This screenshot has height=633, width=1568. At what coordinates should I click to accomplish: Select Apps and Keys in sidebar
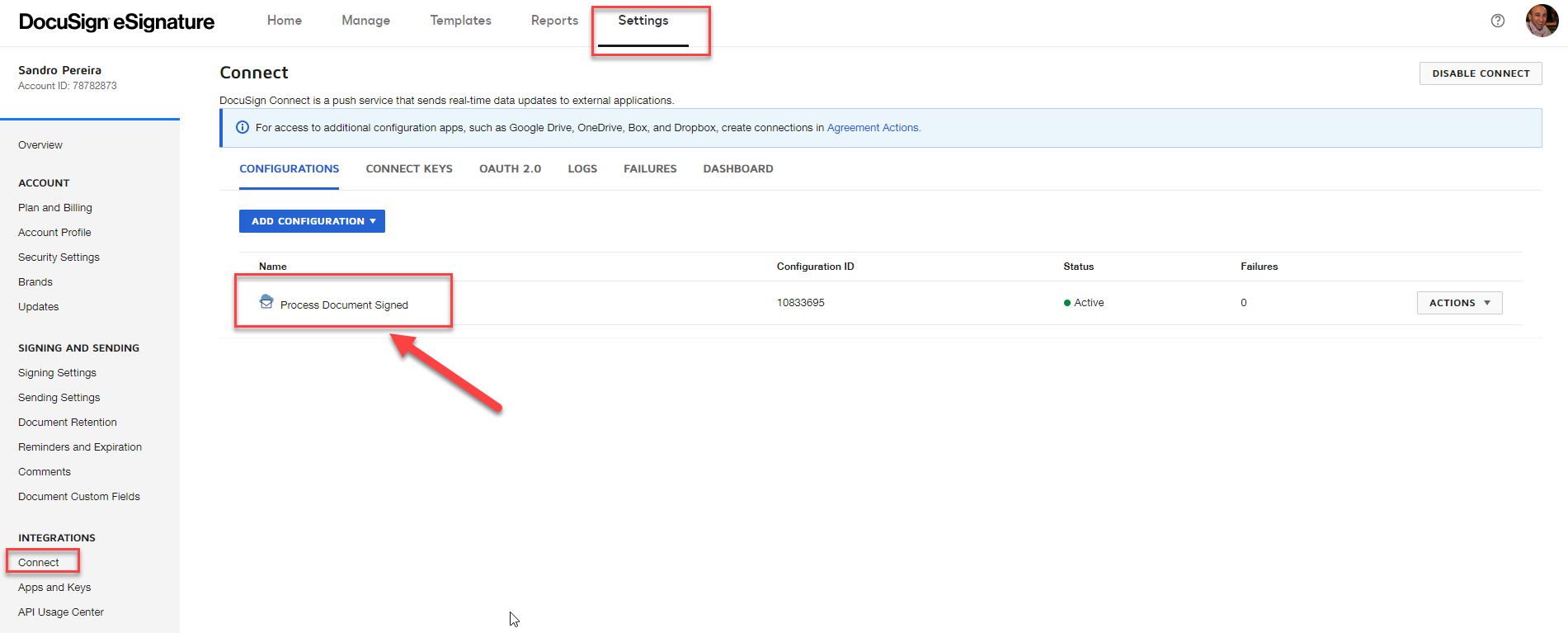54,588
